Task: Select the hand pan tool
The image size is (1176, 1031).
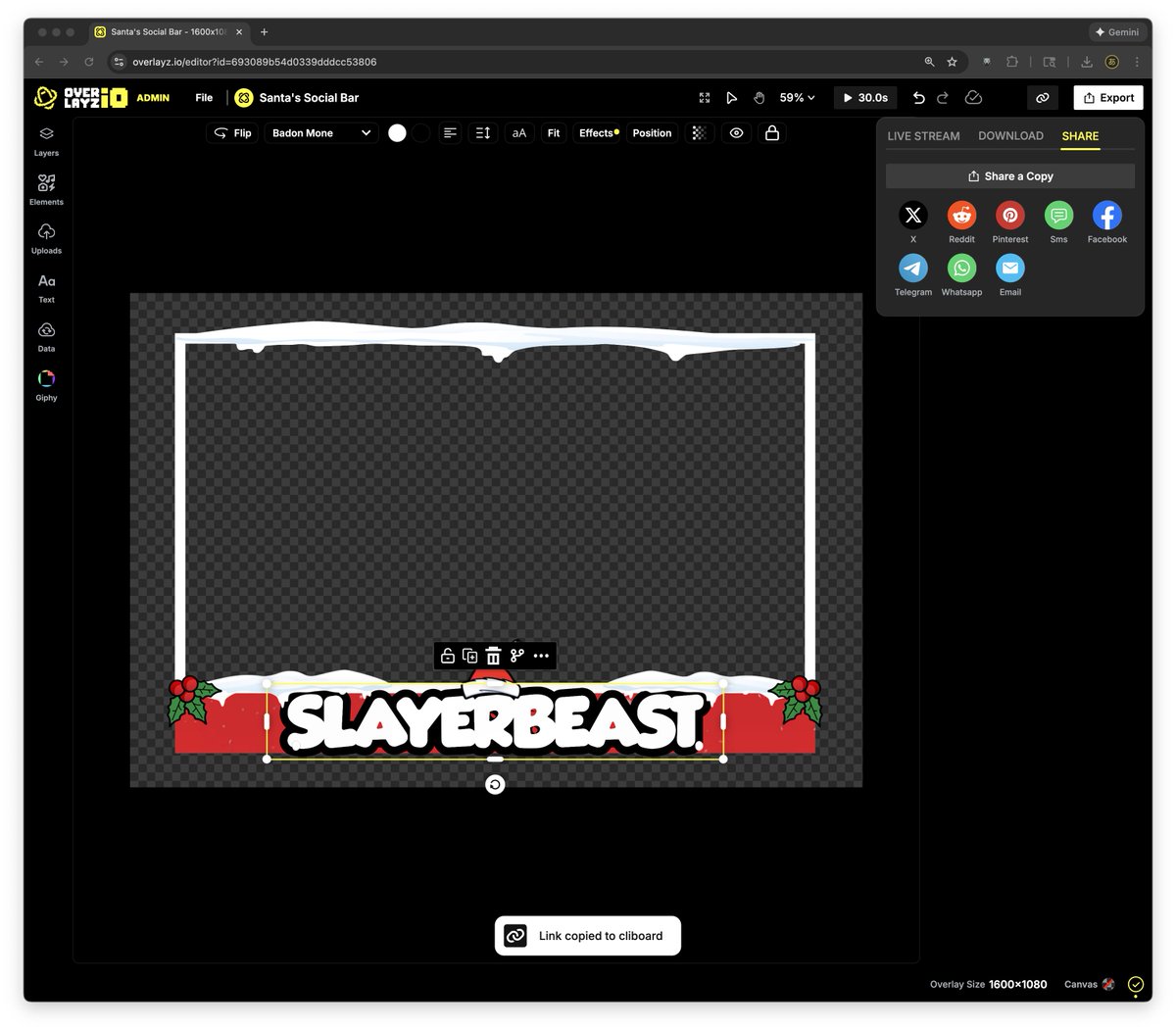Action: 759,98
